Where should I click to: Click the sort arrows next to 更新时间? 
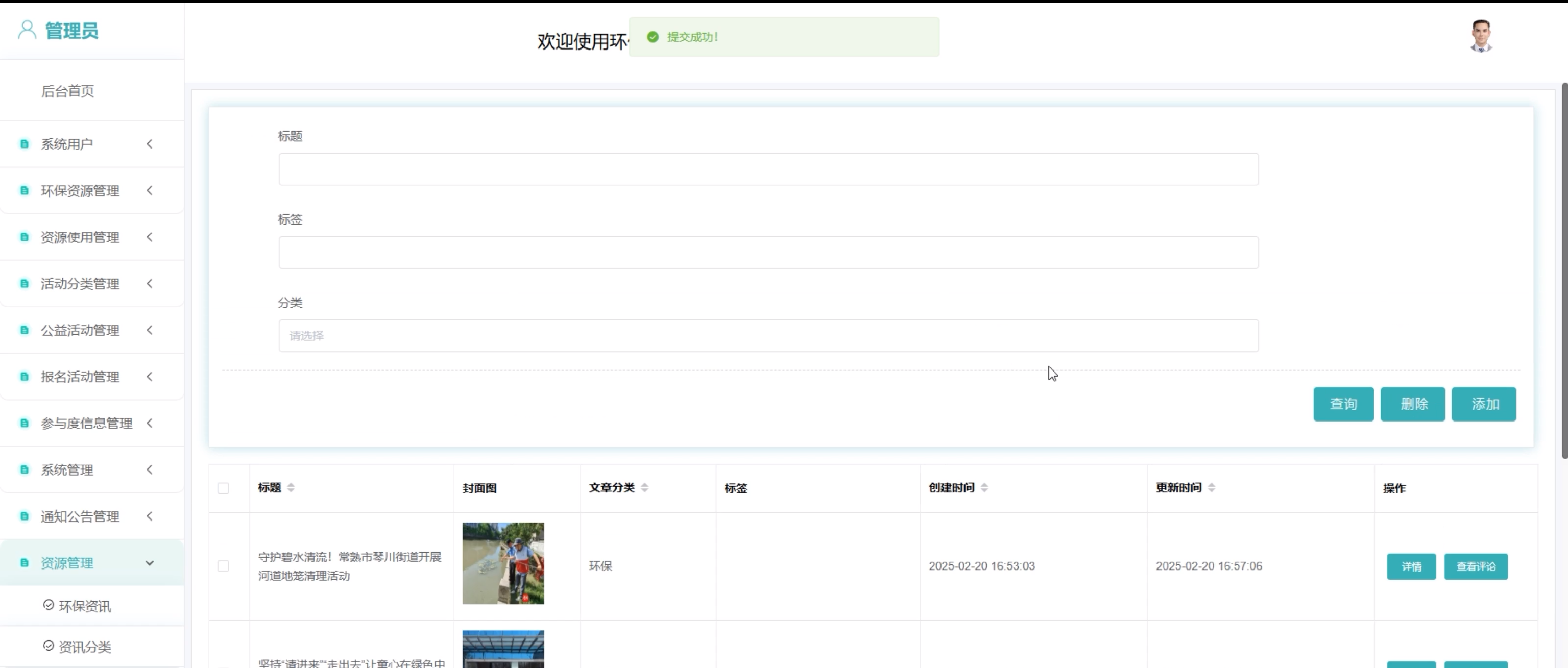click(1211, 488)
